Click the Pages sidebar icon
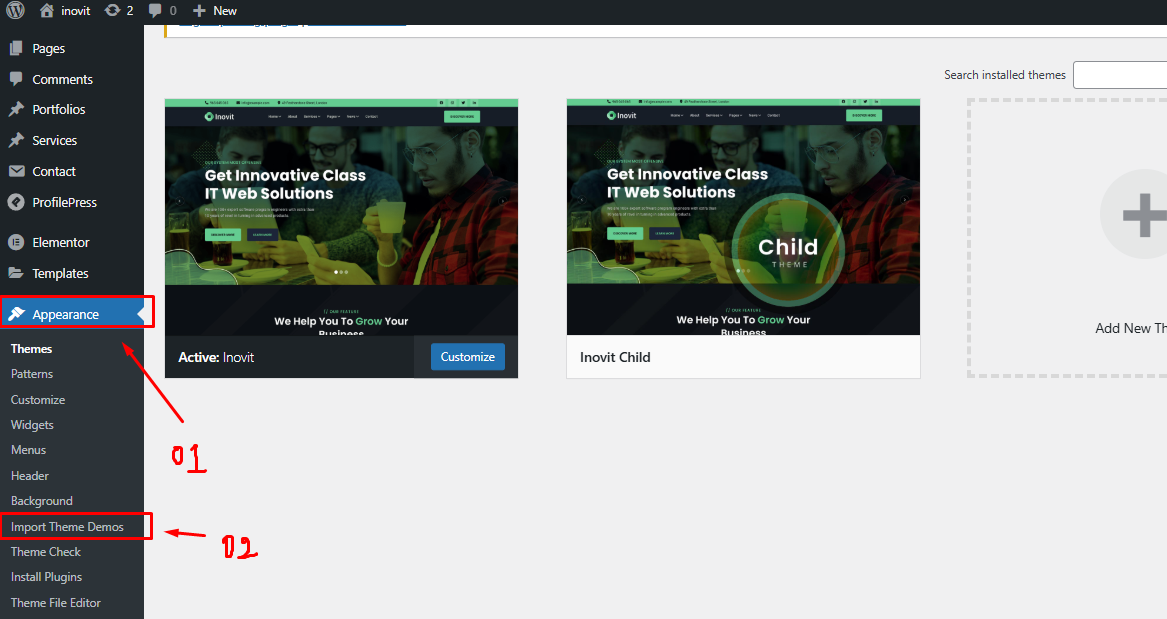Viewport: 1167px width, 619px height. click(x=16, y=48)
